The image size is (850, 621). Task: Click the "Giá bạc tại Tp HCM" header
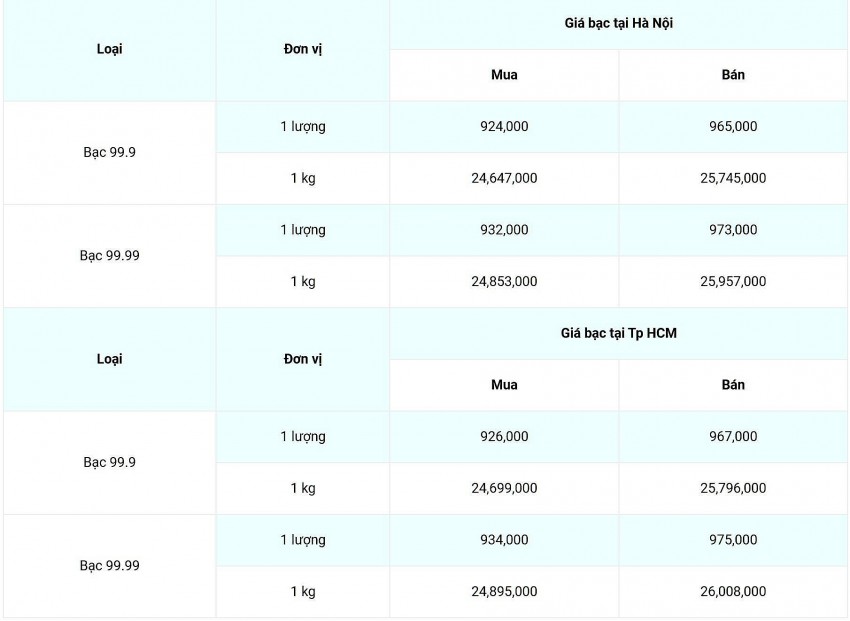618,333
